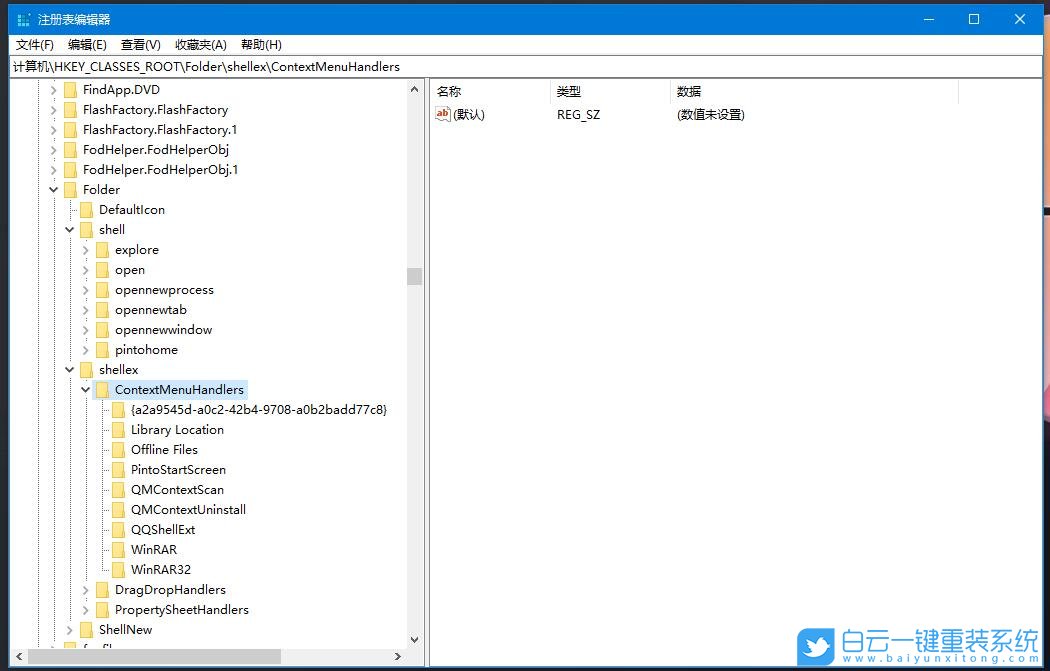Collapse the Folder tree node

[x=53, y=189]
